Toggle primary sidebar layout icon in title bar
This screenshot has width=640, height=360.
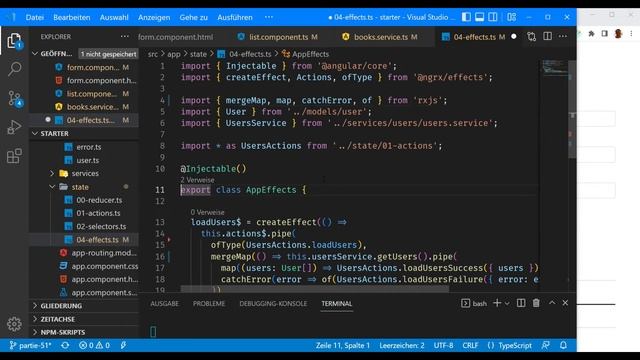point(466,17)
